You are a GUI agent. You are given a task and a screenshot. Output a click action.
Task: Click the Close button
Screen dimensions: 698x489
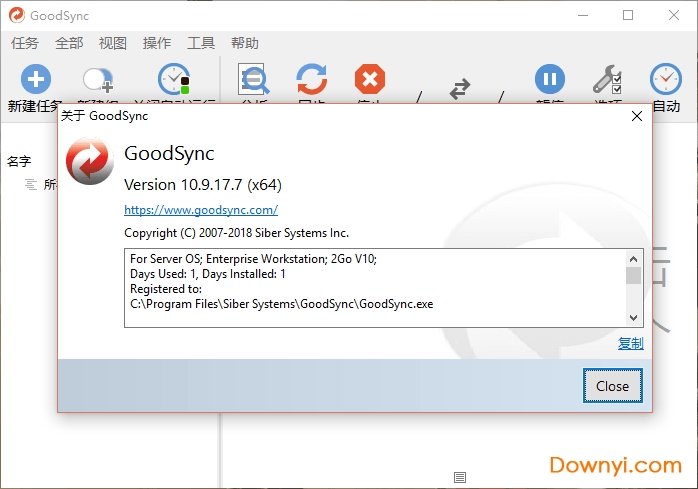(613, 386)
